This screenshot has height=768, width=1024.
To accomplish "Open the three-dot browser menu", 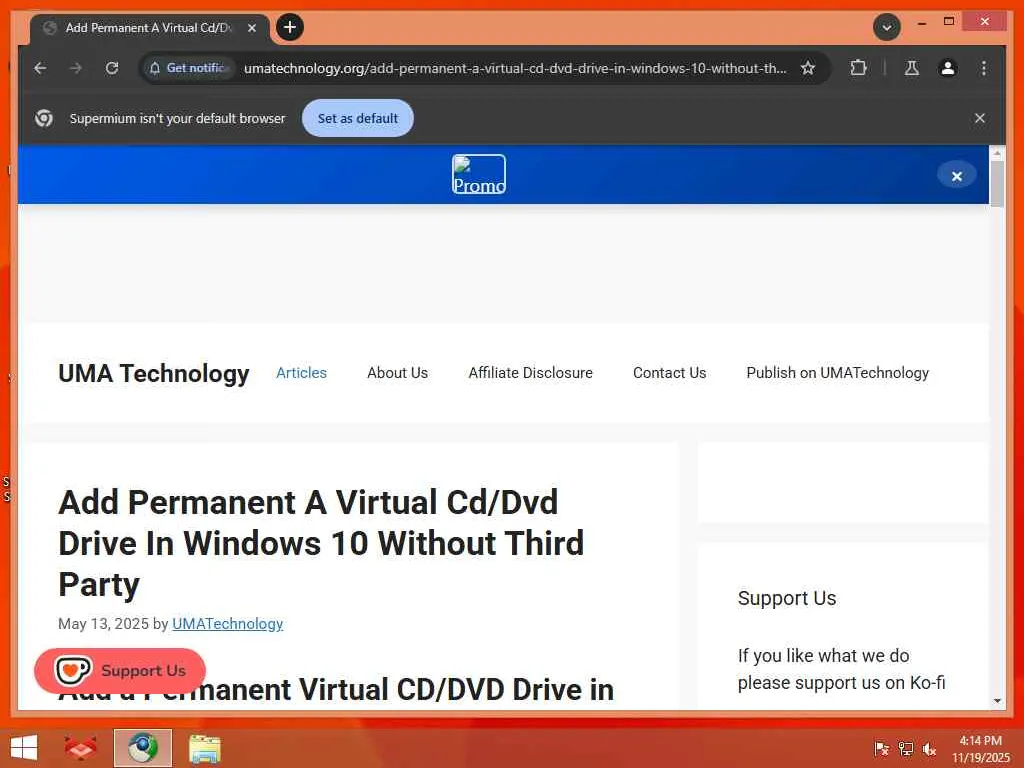I will pyautogui.click(x=984, y=68).
